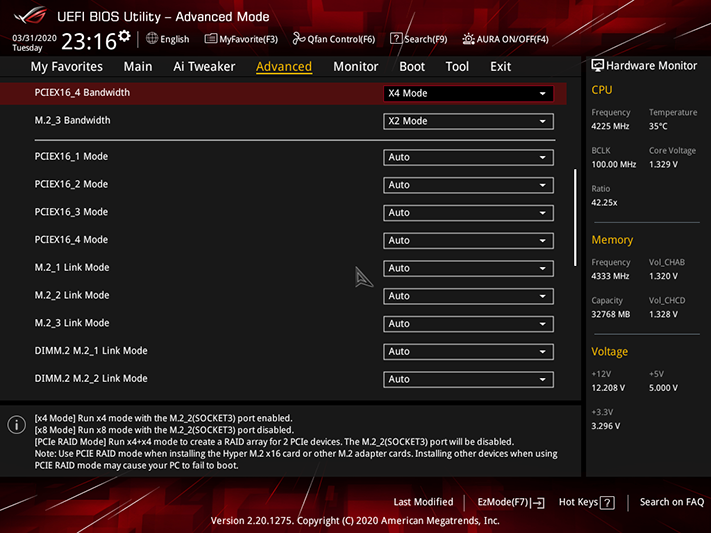711x533 pixels.
Task: Click Capacity value 32768 MB
Action: pyautogui.click(x=610, y=314)
